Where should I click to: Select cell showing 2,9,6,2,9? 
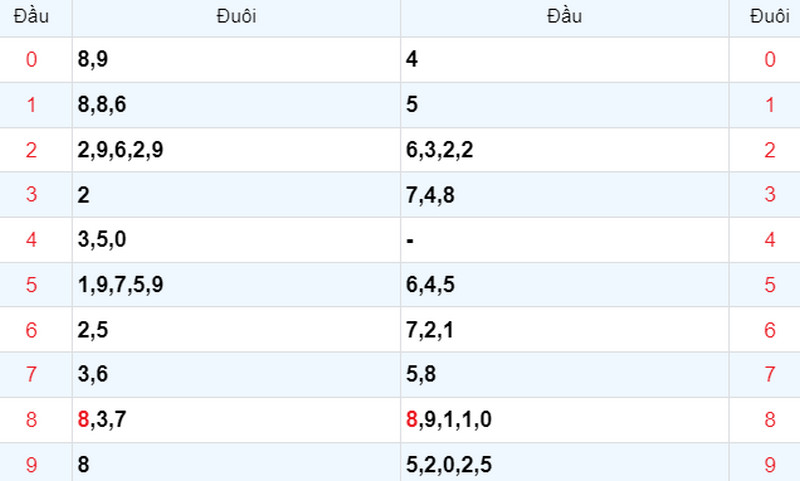pyautogui.click(x=236, y=150)
